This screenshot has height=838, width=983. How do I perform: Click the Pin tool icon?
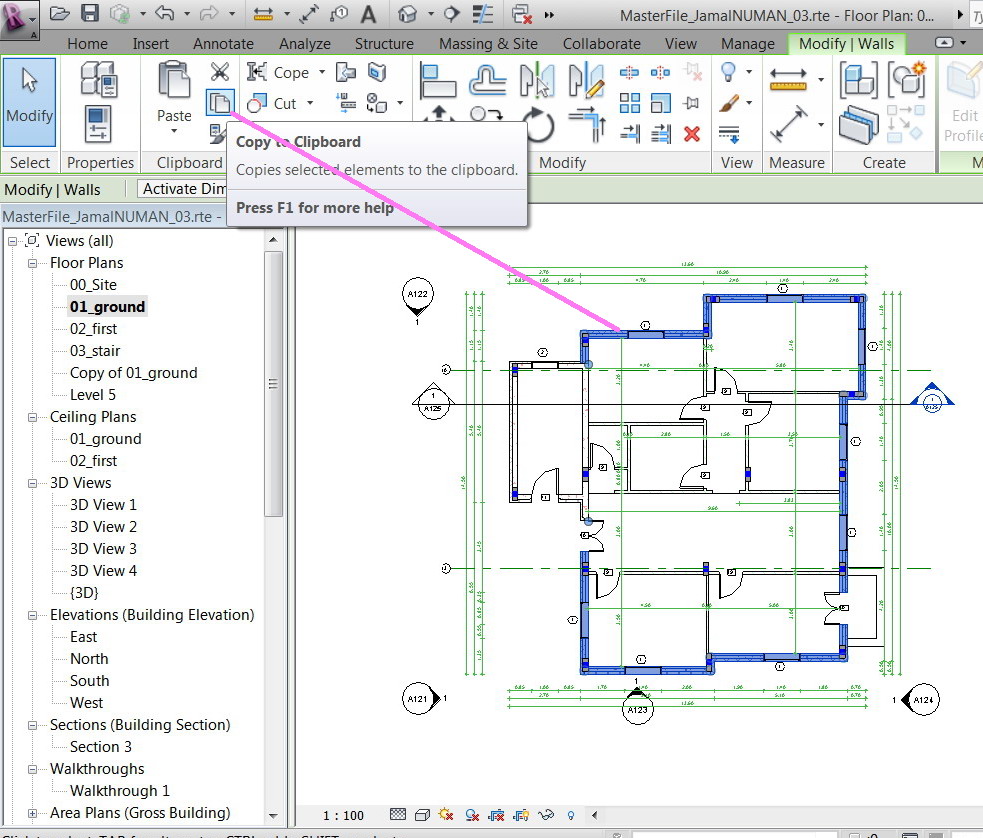pyautogui.click(x=691, y=103)
